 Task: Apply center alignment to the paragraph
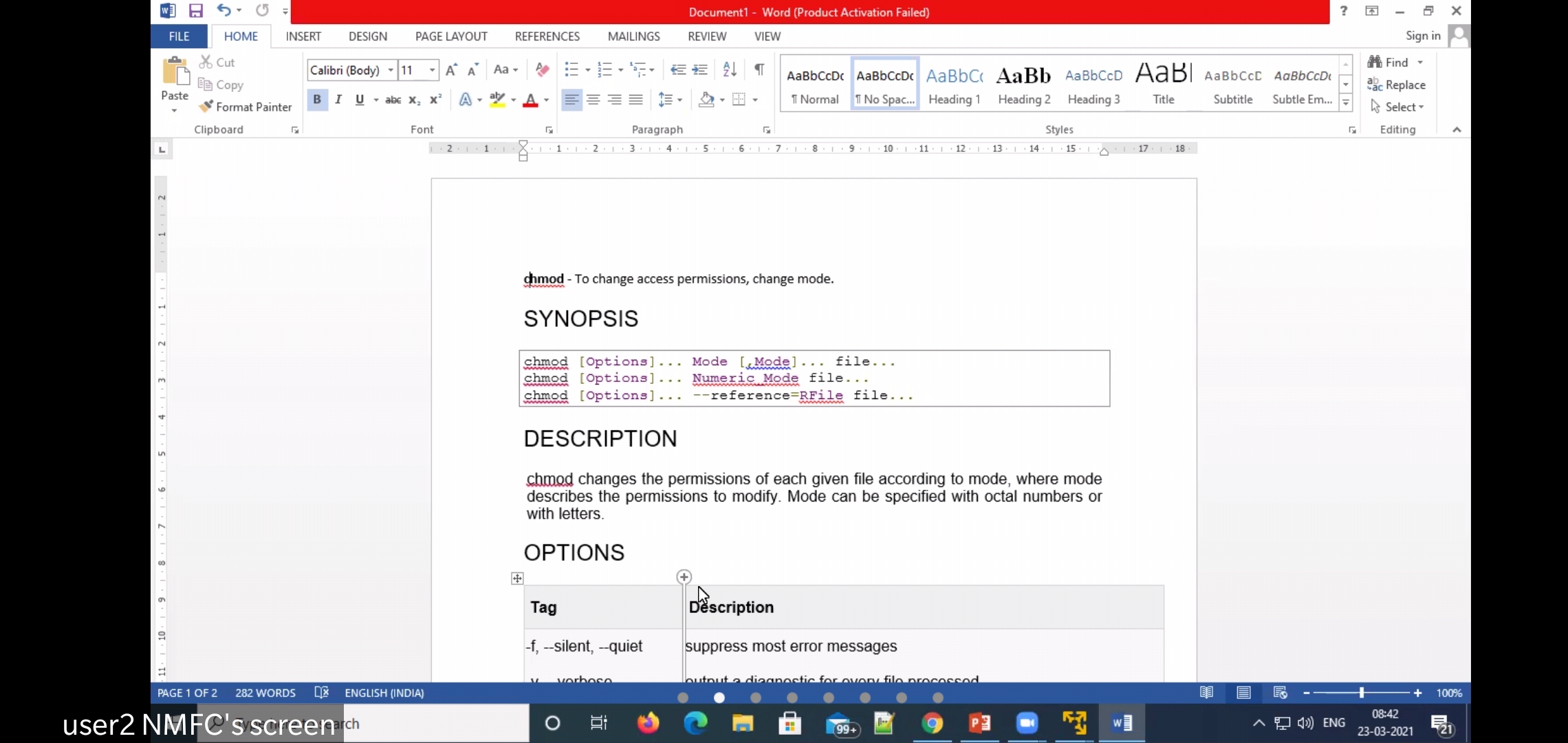click(593, 100)
